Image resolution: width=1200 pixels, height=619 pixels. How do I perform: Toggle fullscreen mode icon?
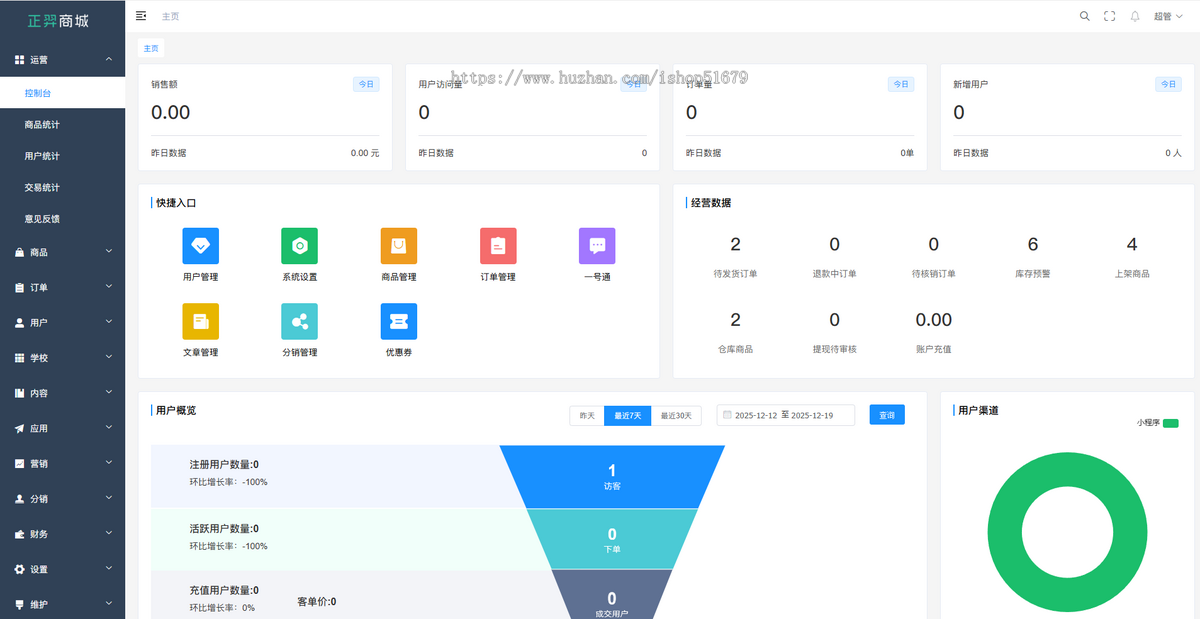[x=1110, y=16]
